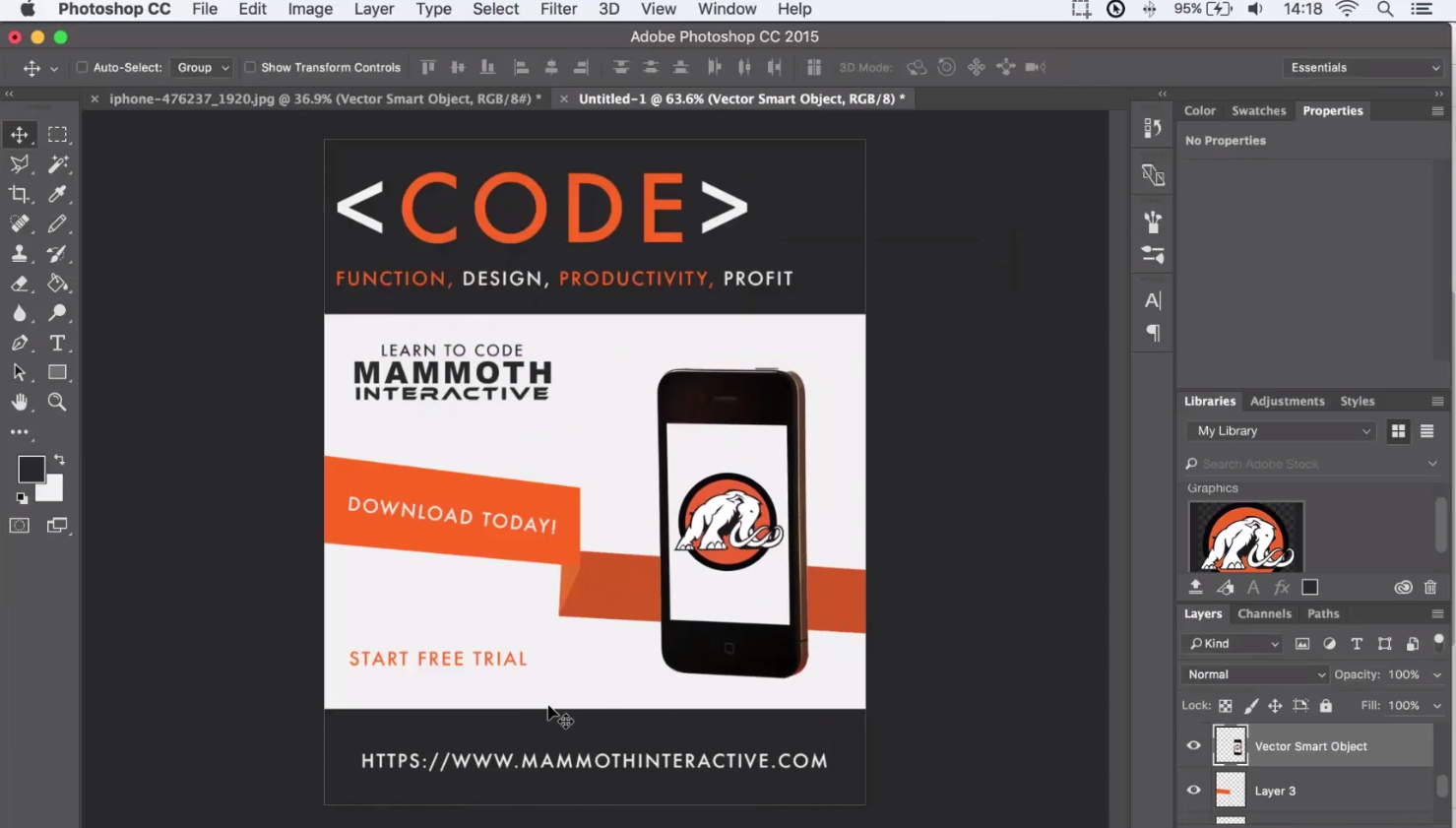The width and height of the screenshot is (1456, 828).
Task: Hide Layer 3 visibility
Action: 1193,791
